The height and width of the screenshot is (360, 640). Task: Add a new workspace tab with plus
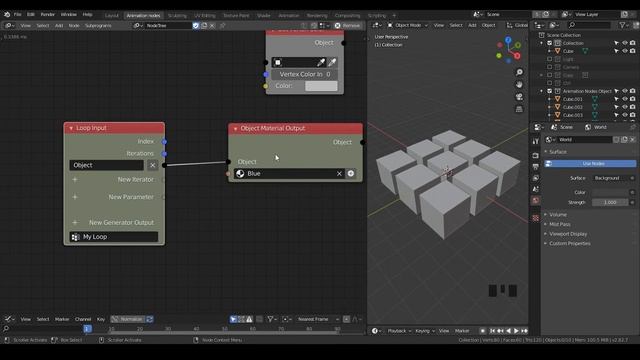(394, 16)
